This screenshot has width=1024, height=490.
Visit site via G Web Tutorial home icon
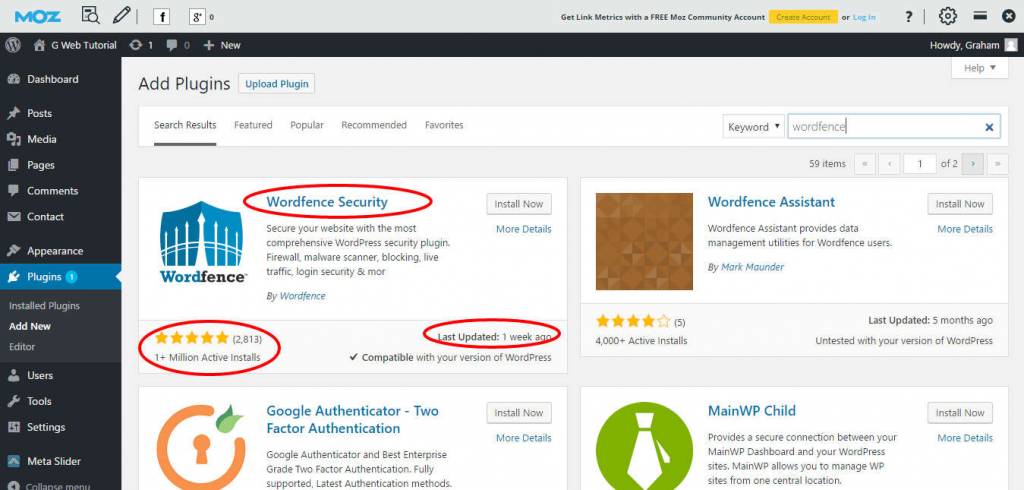75,45
